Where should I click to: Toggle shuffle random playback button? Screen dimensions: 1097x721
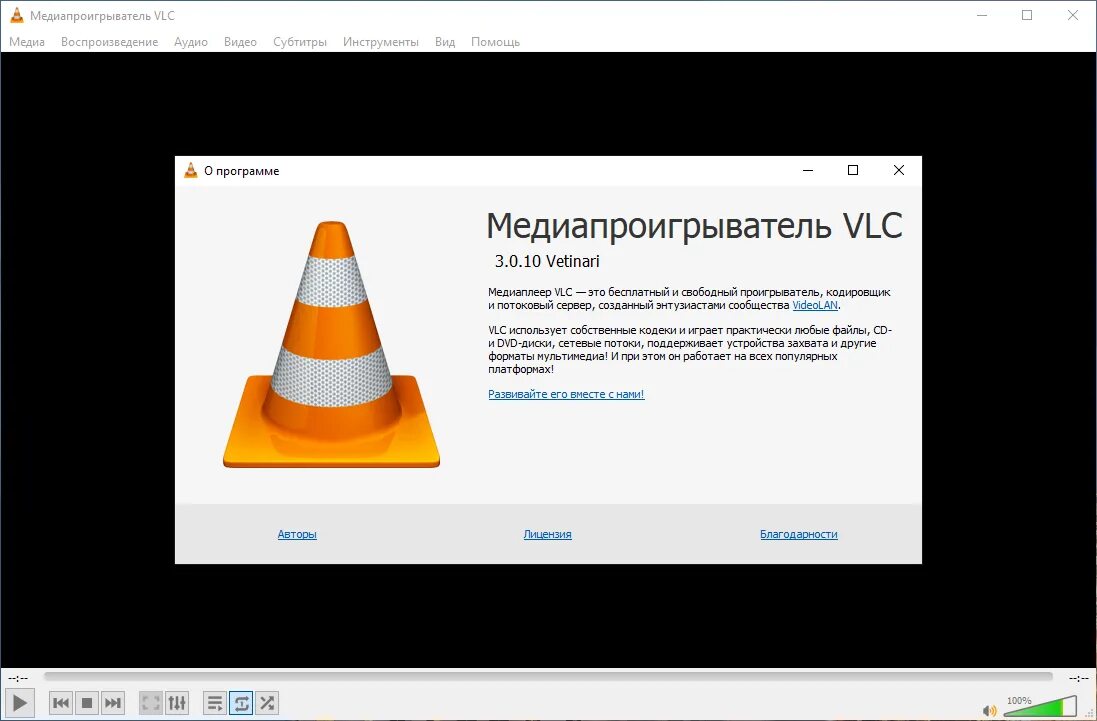(267, 702)
